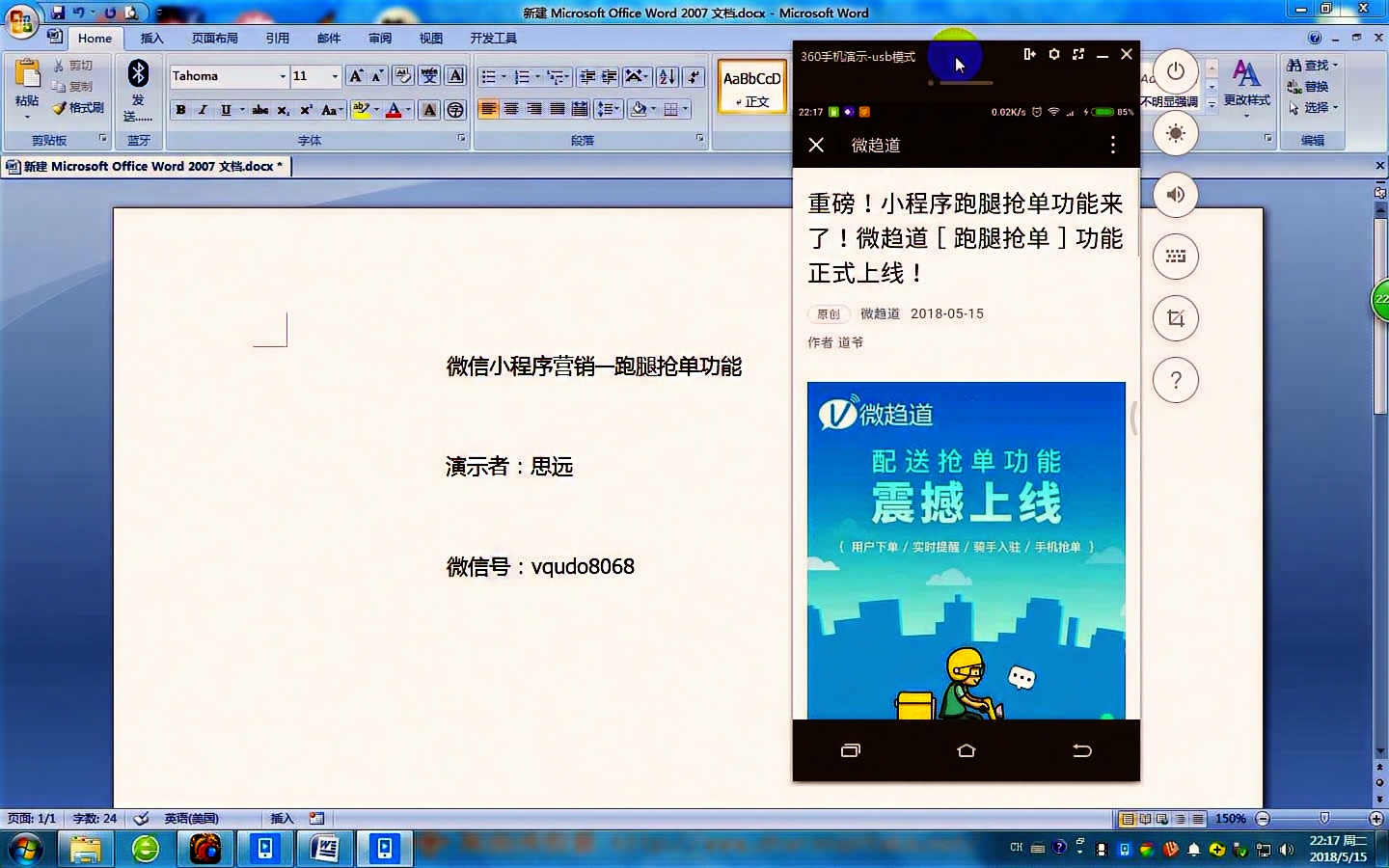The image size is (1389, 868).
Task: Apply text highlight color
Action: click(361, 110)
